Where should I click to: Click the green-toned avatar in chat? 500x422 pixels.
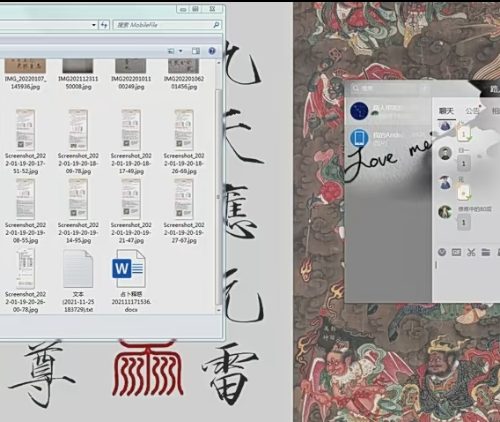click(445, 212)
